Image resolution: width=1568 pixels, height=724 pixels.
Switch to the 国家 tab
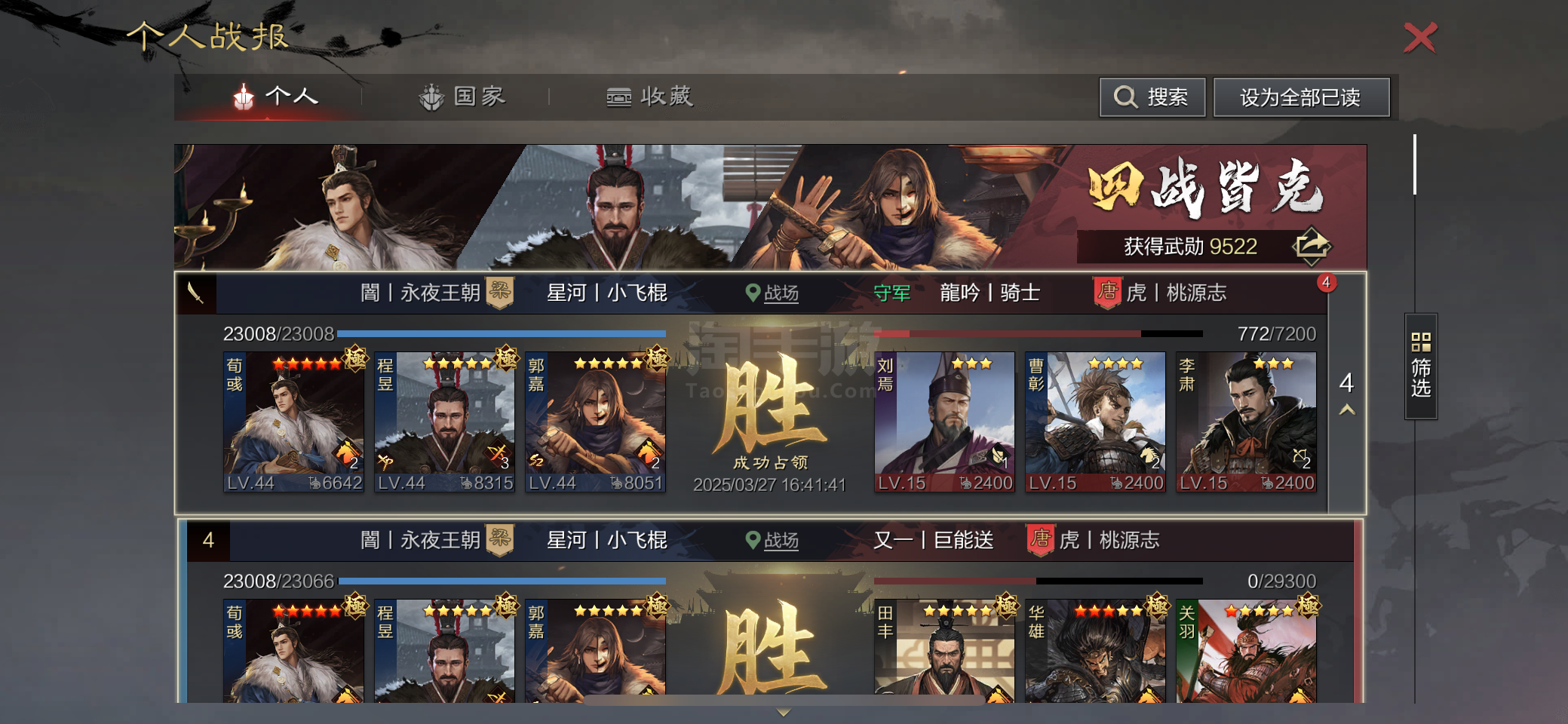462,97
